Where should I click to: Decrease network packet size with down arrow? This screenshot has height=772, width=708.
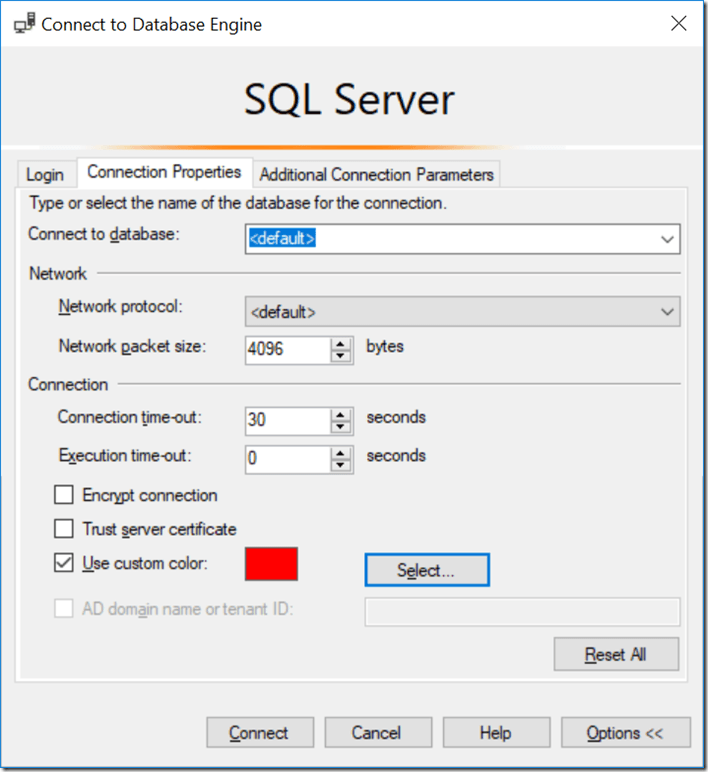pyautogui.click(x=341, y=356)
